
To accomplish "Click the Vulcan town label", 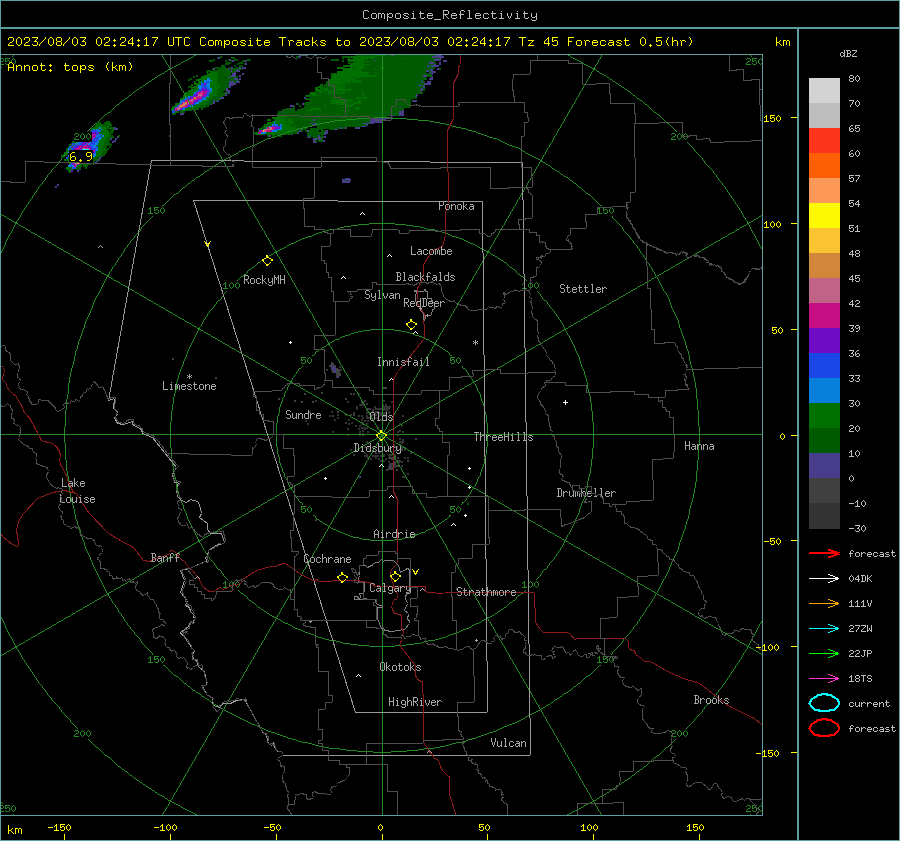I will [508, 743].
